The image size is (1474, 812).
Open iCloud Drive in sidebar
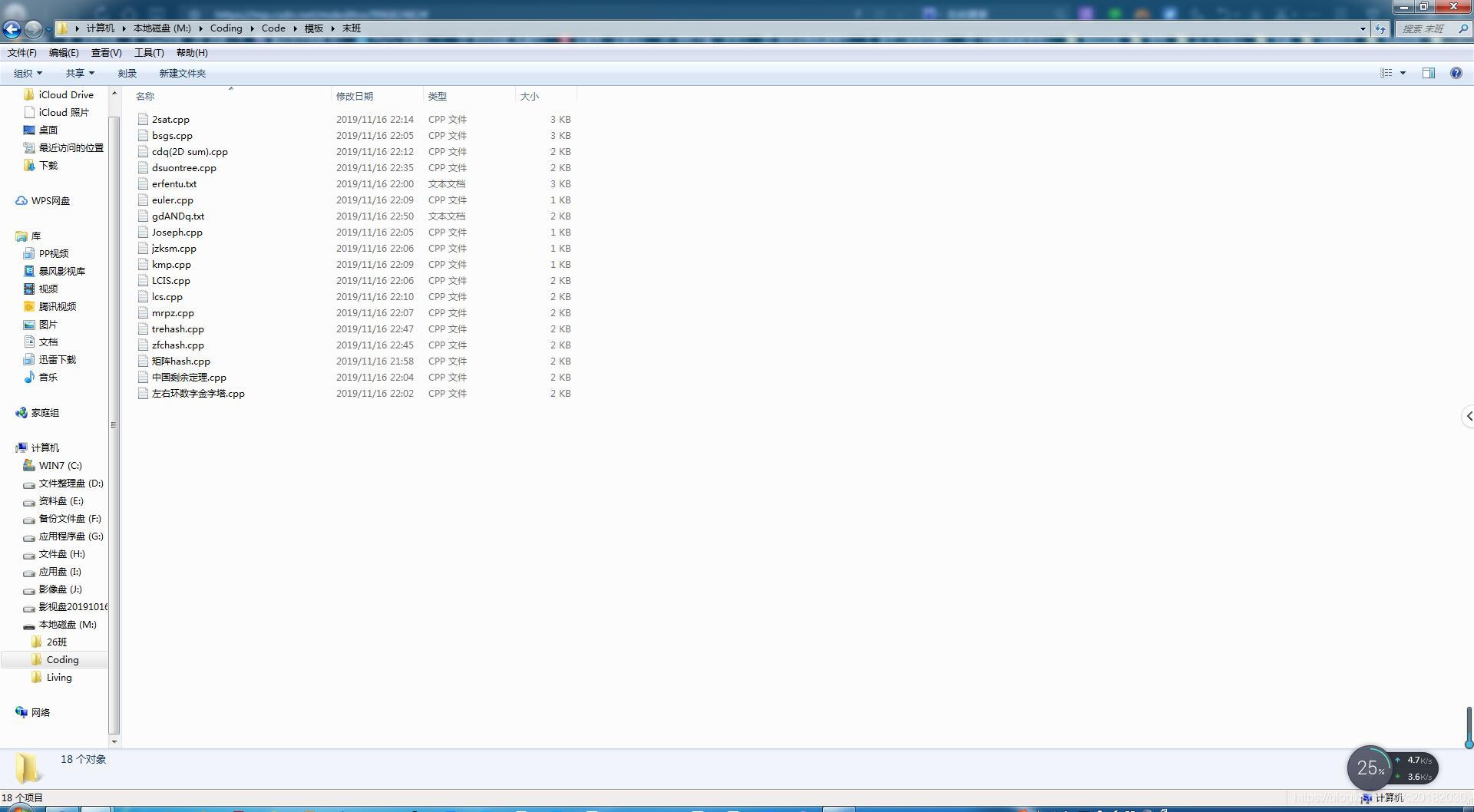click(x=66, y=94)
